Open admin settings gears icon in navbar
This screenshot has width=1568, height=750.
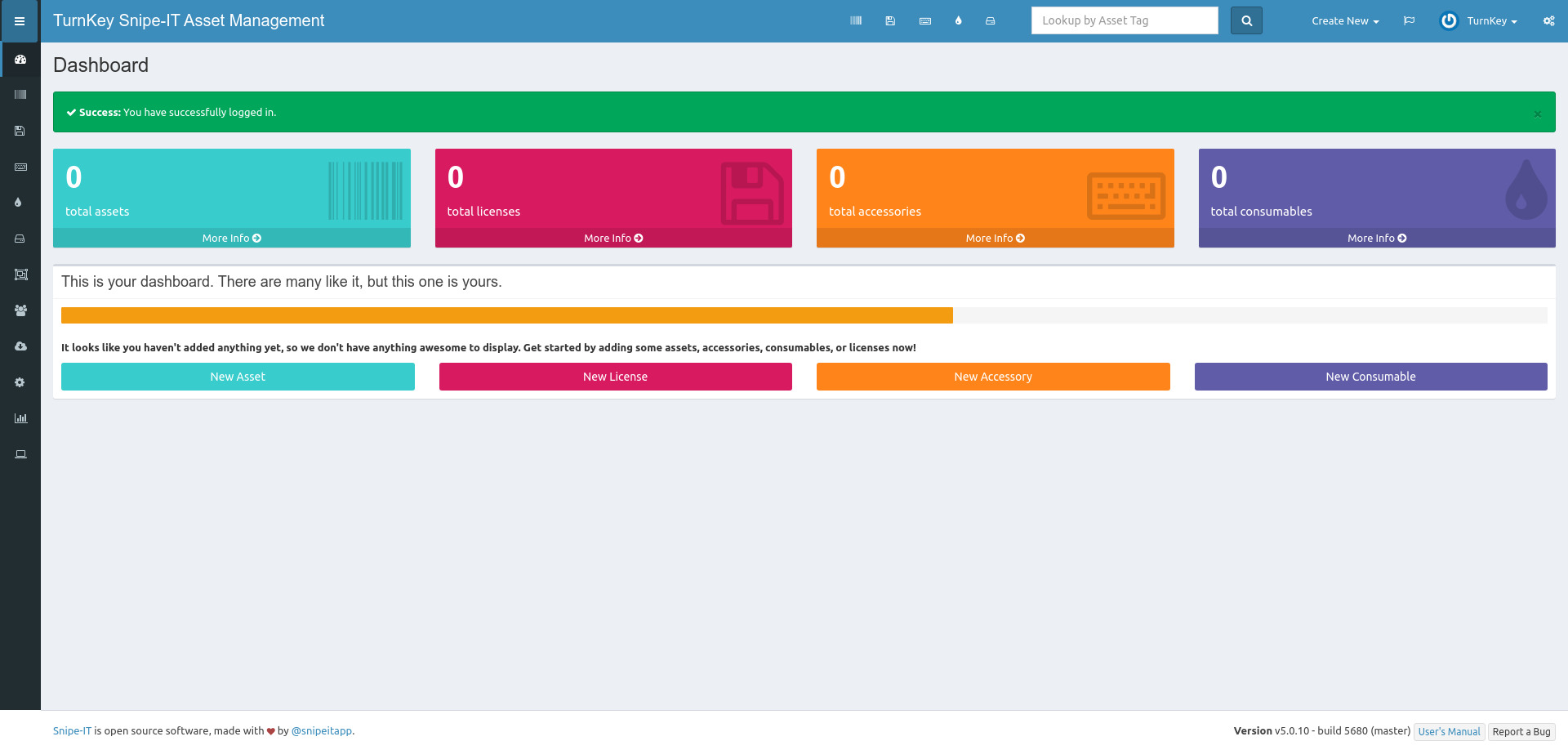[x=1548, y=21]
